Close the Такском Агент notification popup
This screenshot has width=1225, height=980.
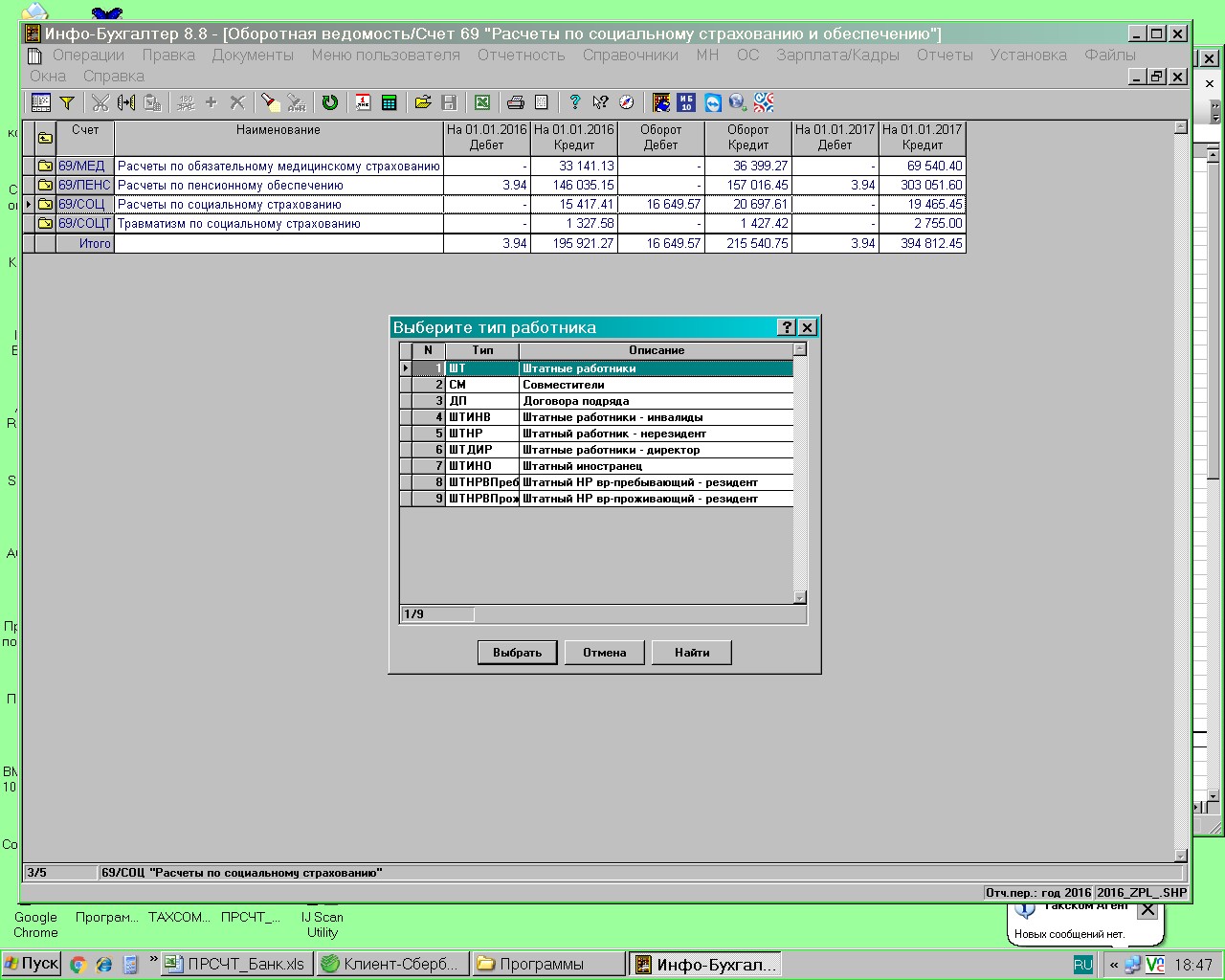[1147, 909]
